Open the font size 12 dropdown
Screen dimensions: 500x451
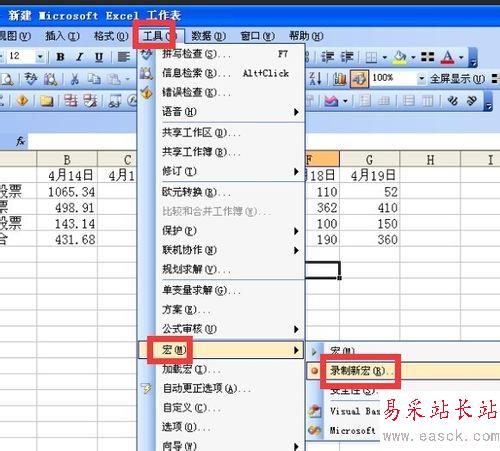click(40, 57)
